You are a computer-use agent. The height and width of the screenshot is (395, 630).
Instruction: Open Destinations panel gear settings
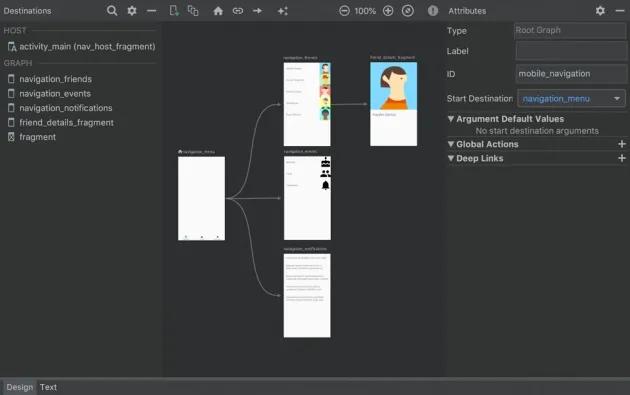(132, 11)
